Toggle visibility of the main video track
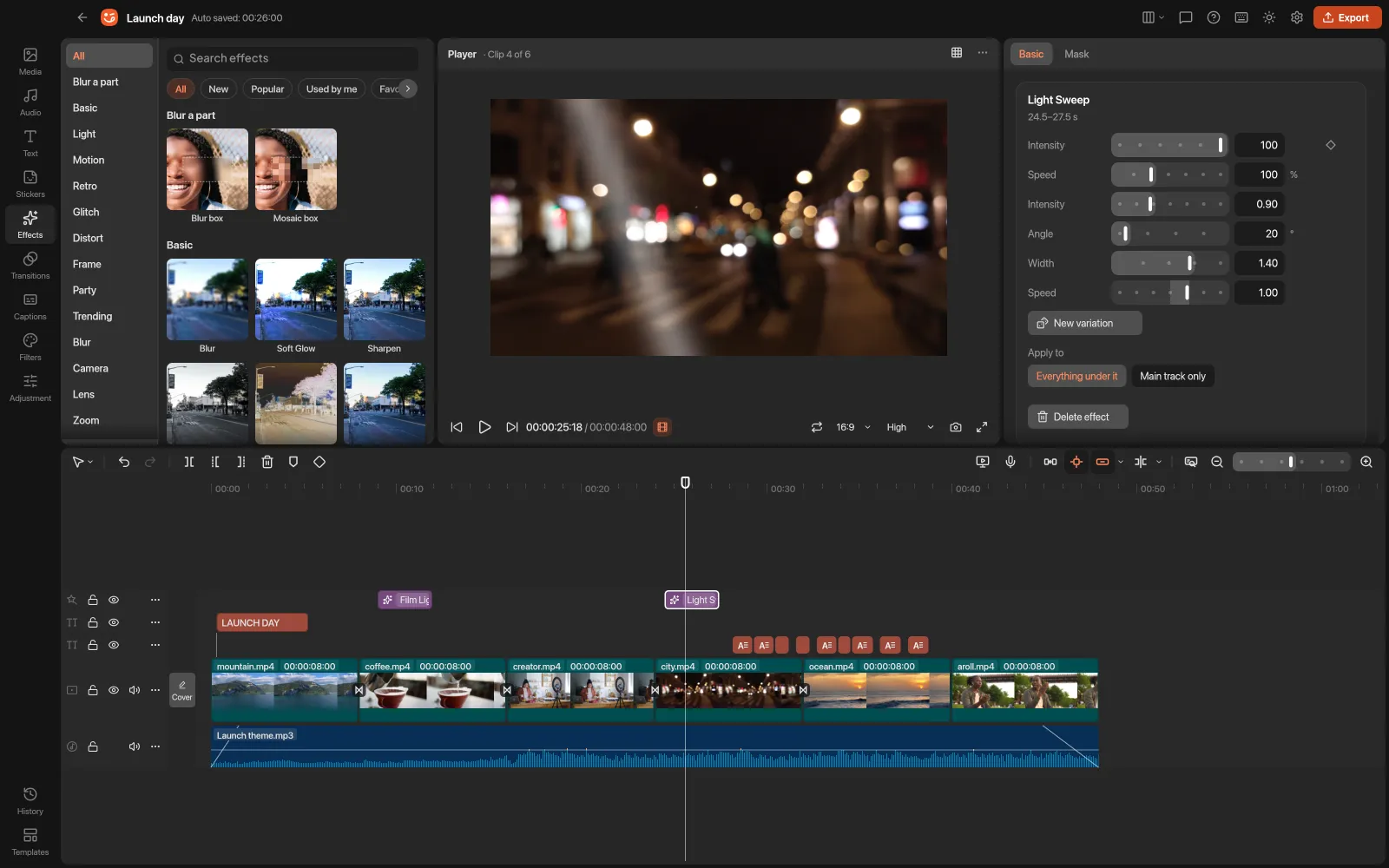Screen dimensions: 1389x868 114,690
